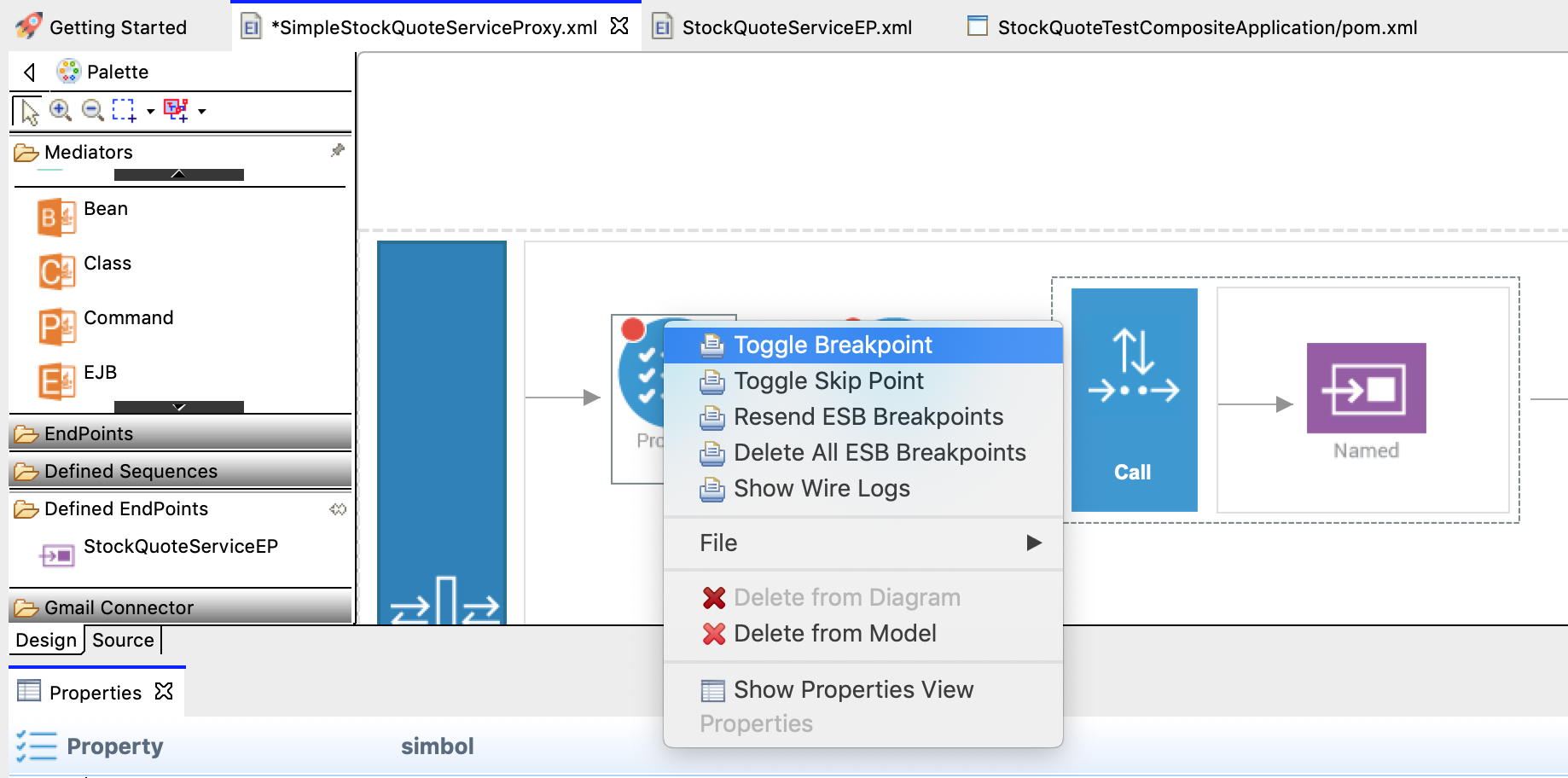
Task: Expand the Gmail Connector drawer
Action: coord(180,607)
